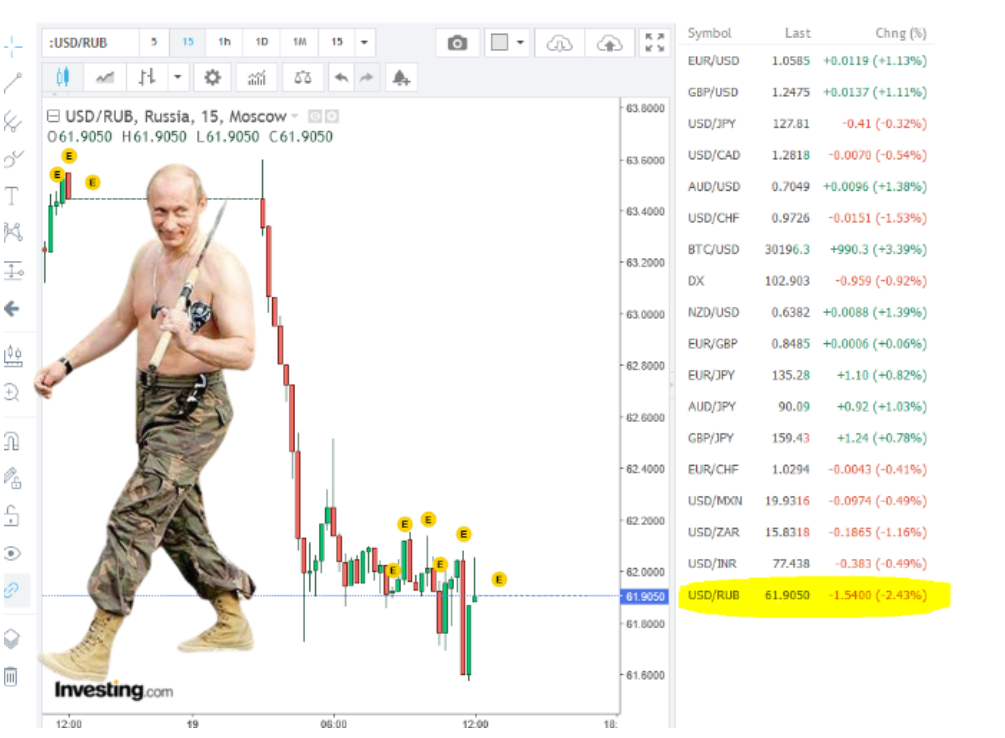Select the zoom in tool
This screenshot has height=738, width=1005.
coord(12,392)
